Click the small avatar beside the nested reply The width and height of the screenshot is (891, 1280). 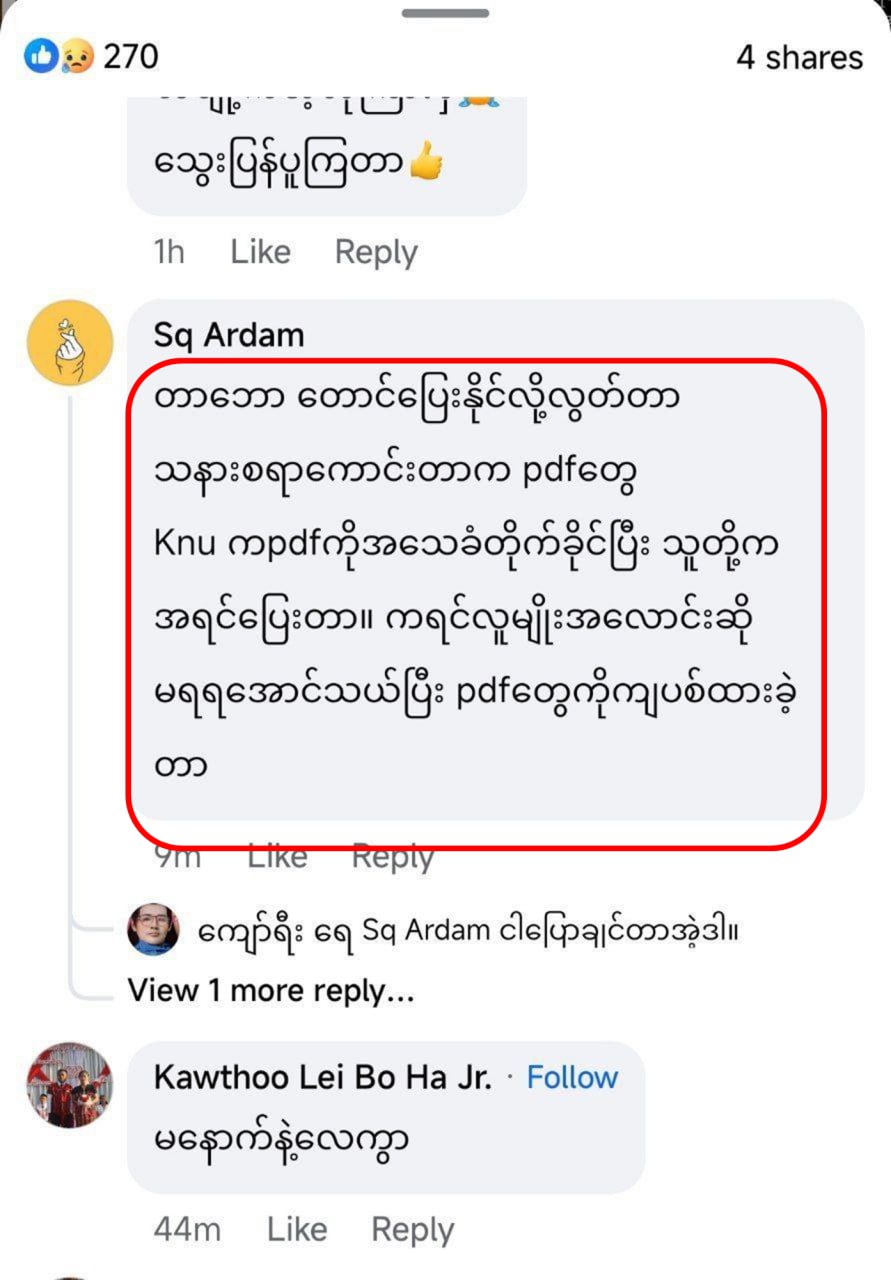coord(153,931)
